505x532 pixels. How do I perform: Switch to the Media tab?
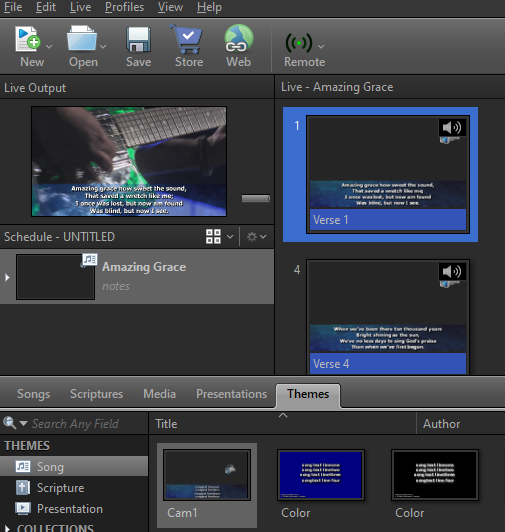coord(160,394)
